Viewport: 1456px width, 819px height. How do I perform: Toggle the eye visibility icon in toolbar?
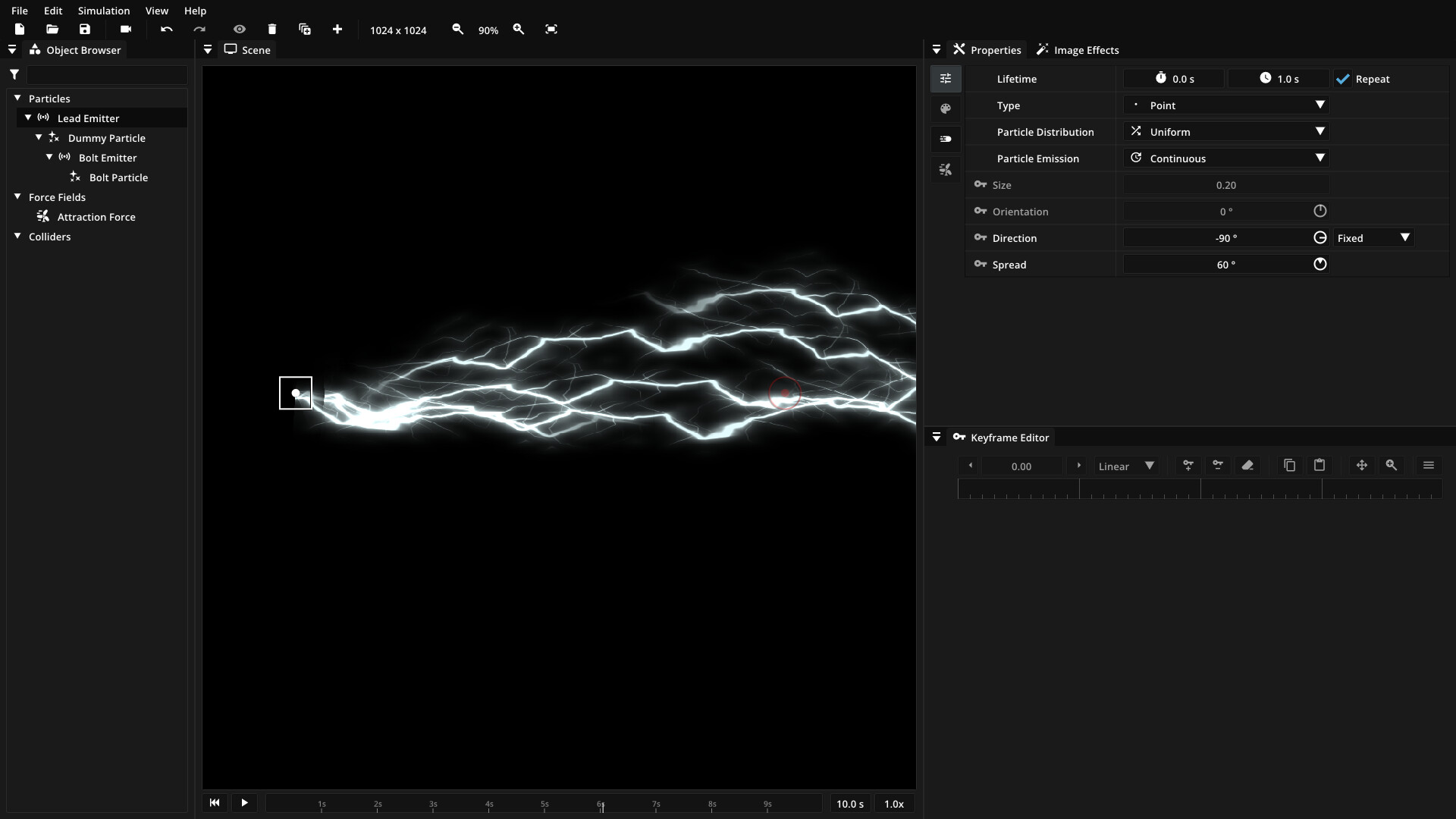[x=240, y=30]
